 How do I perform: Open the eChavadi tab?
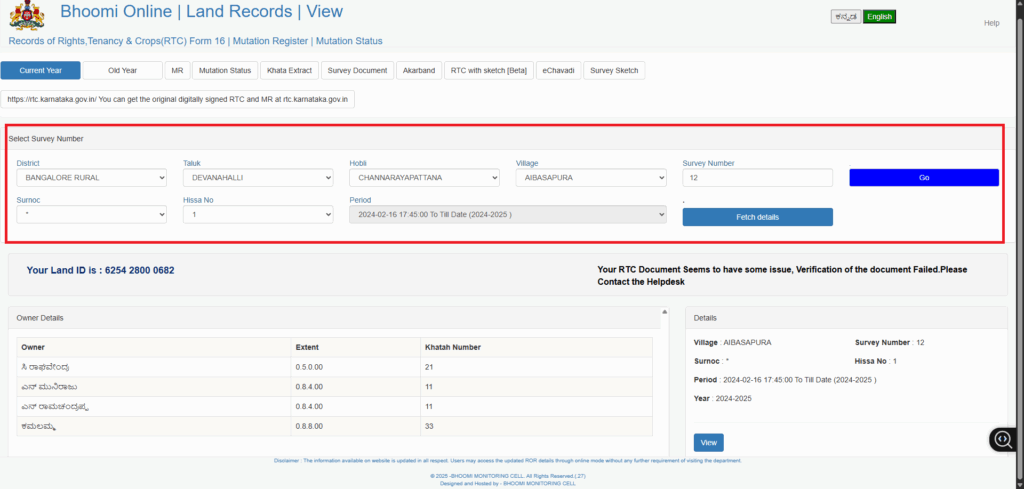[558, 71]
